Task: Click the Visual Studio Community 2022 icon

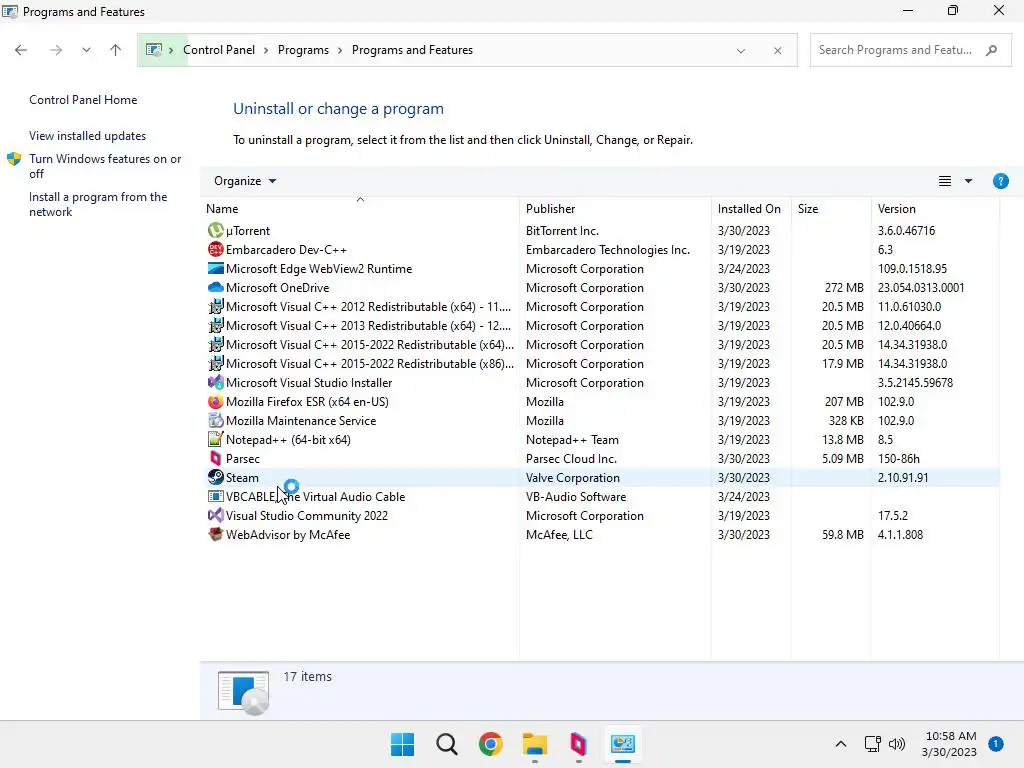Action: pos(216,515)
